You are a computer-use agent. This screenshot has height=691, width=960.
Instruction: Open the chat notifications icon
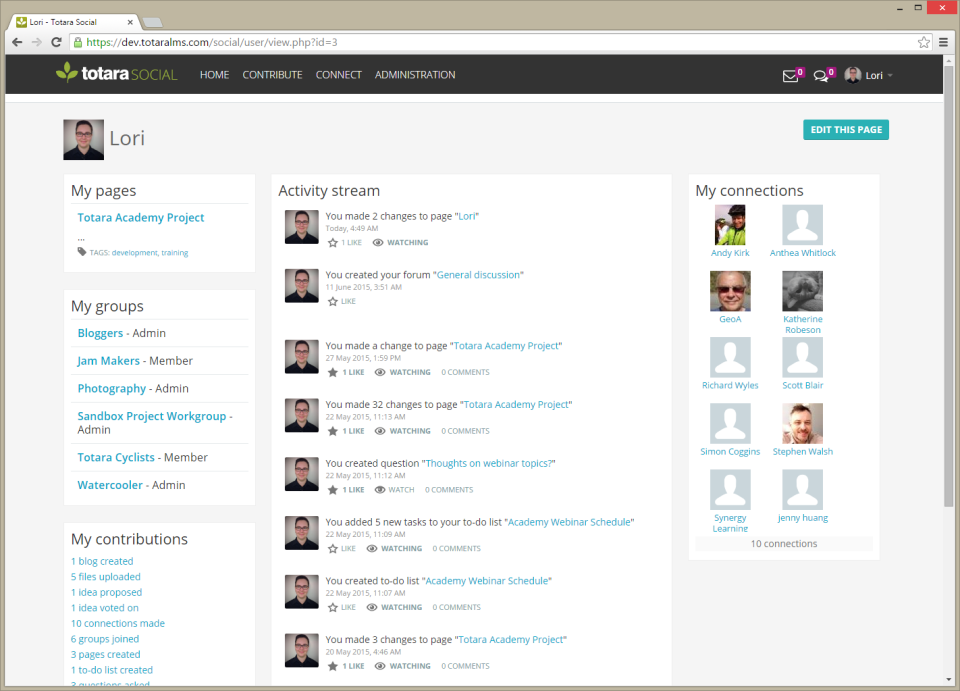pos(820,76)
